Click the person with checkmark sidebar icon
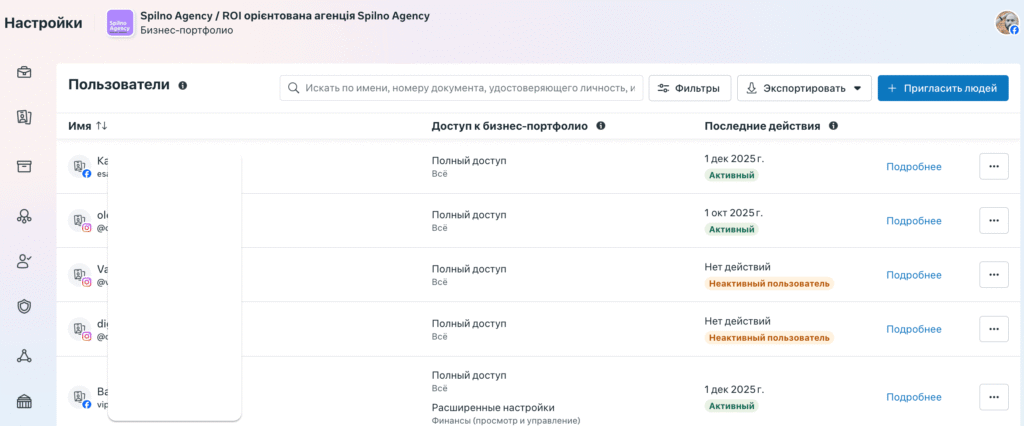 tap(24, 261)
